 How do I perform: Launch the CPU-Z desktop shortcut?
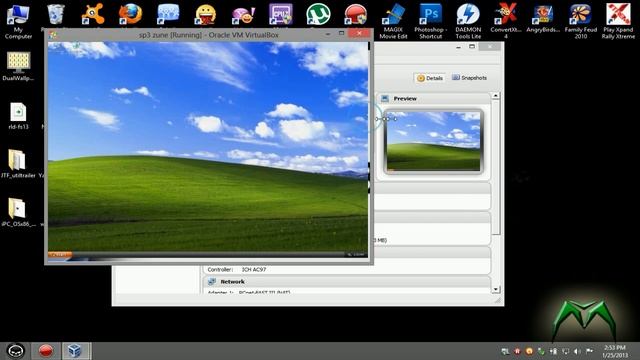(x=280, y=15)
